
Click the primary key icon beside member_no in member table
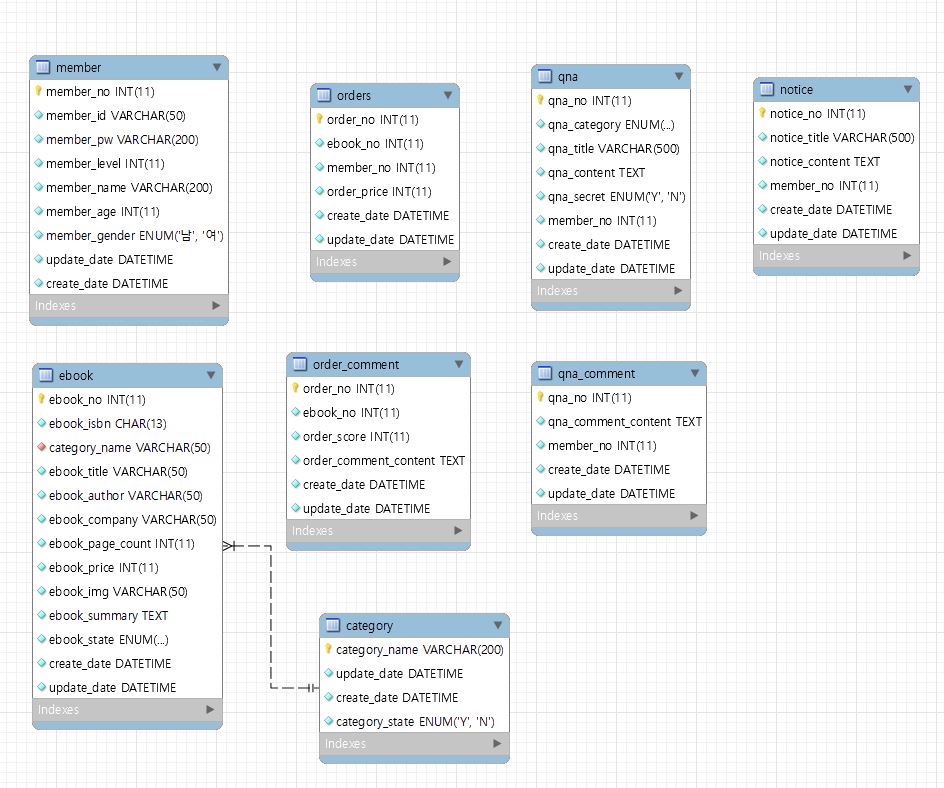37,91
